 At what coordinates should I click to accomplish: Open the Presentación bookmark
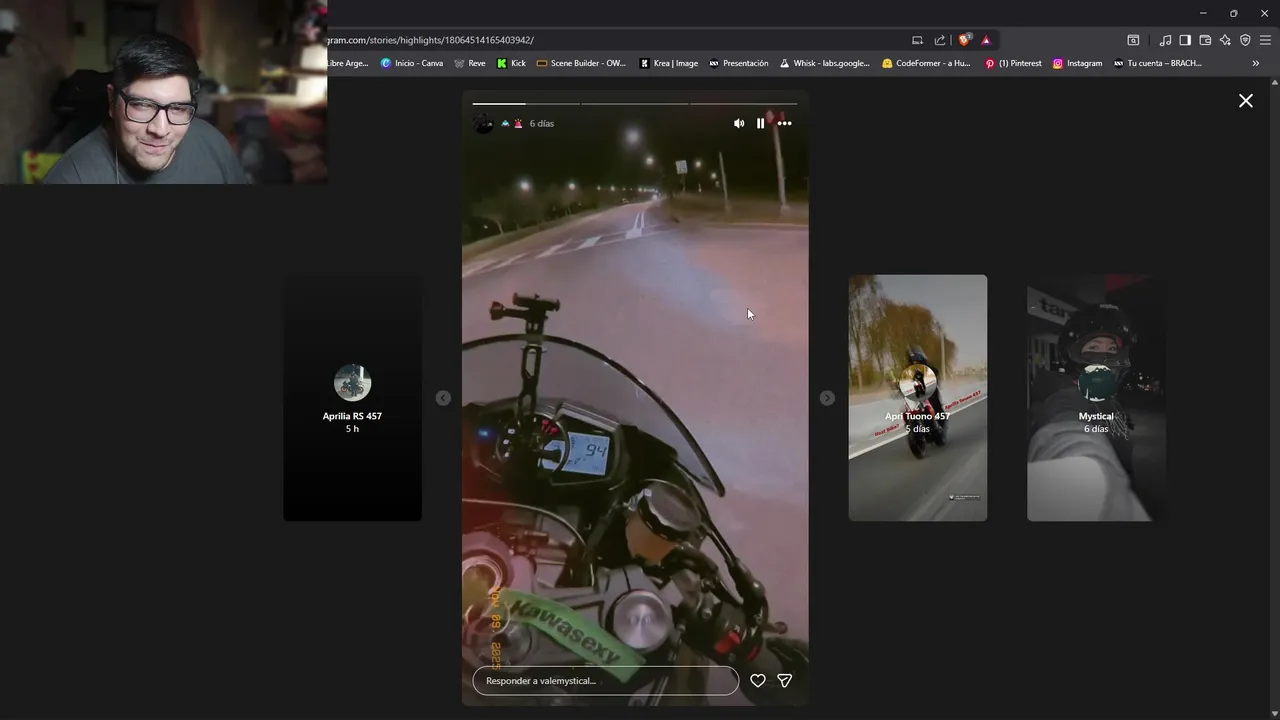coord(739,63)
